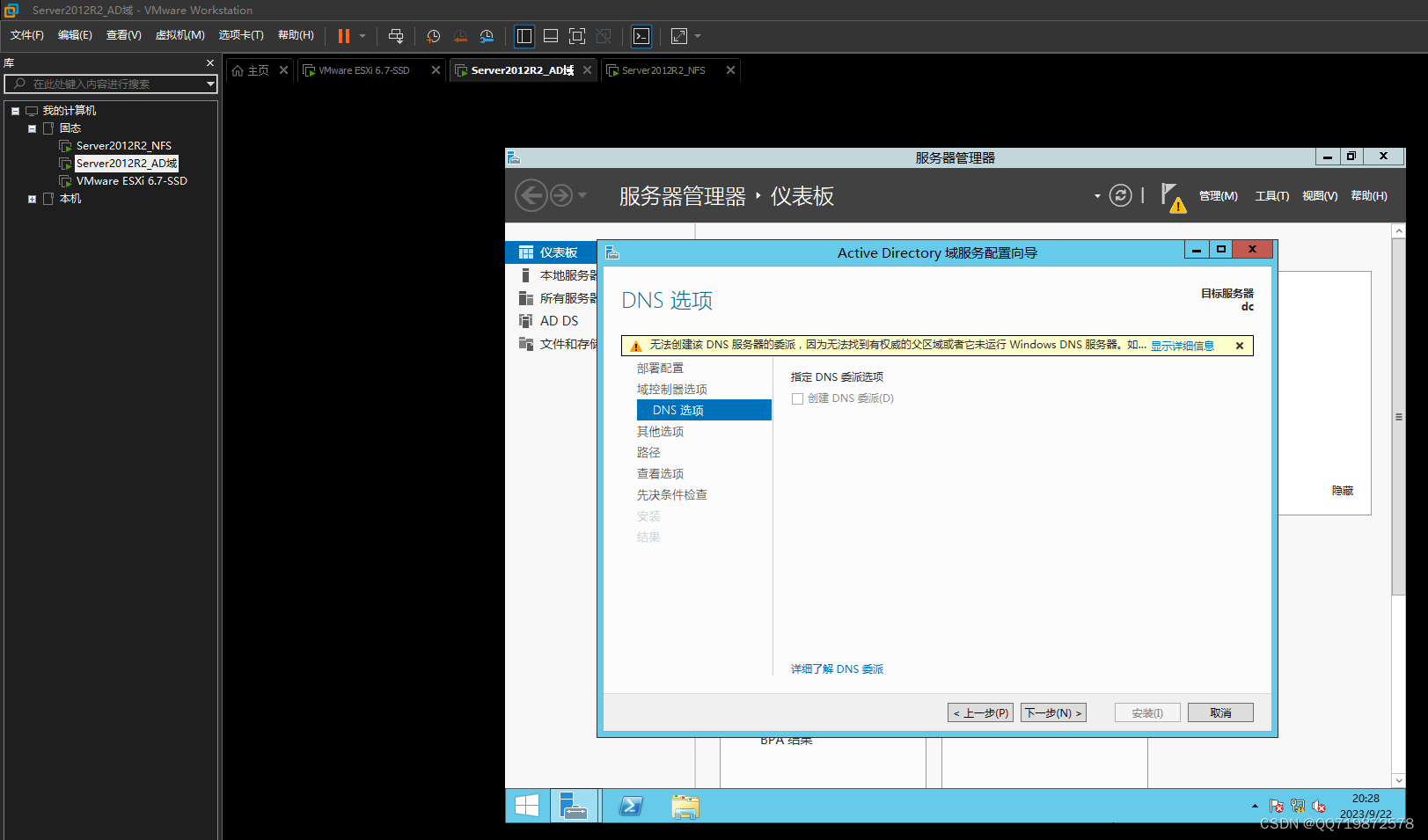This screenshot has height=840, width=1428.
Task: Click the Unity mode toolbar icon
Action: (604, 36)
